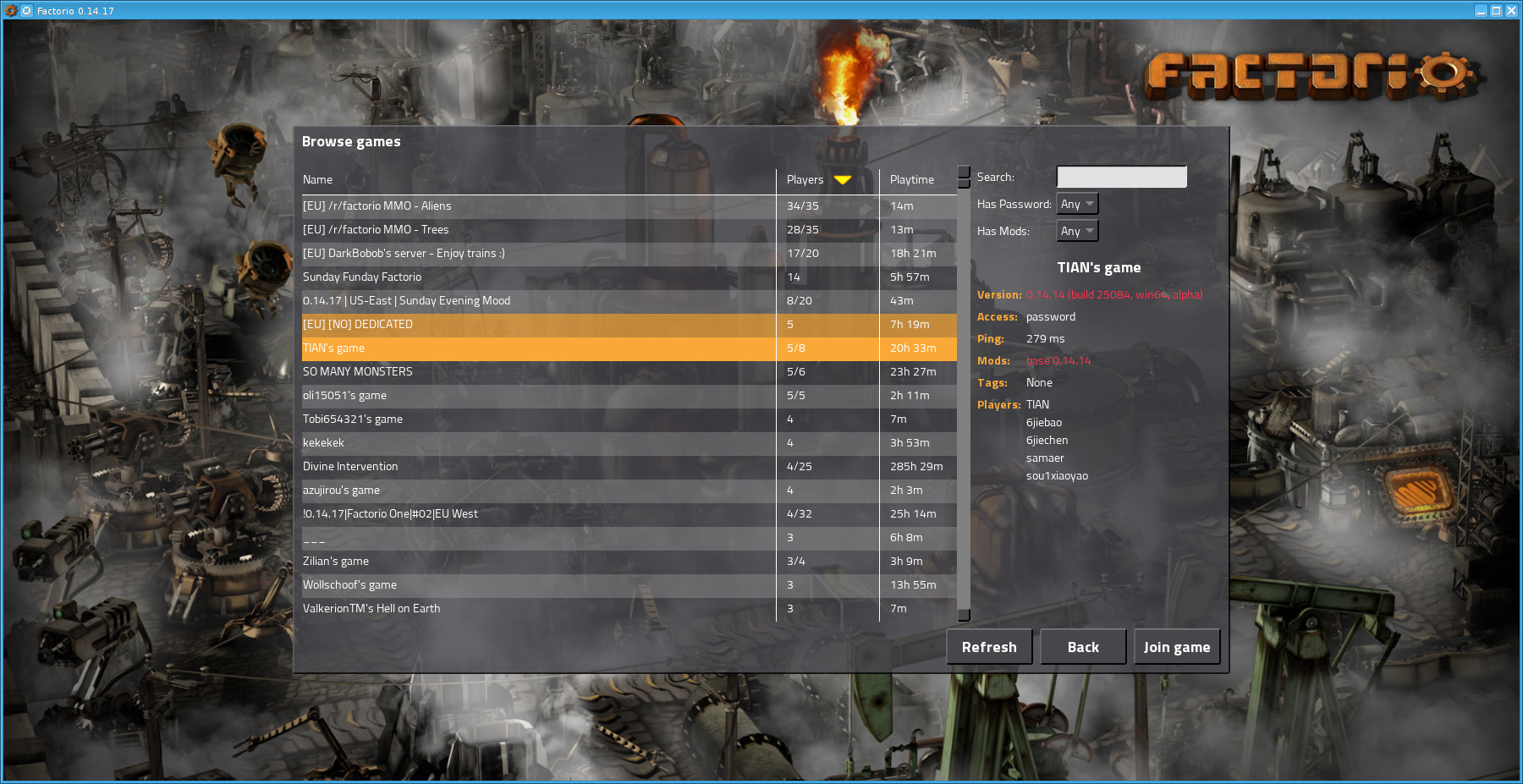Focus the Search text field

[1121, 177]
